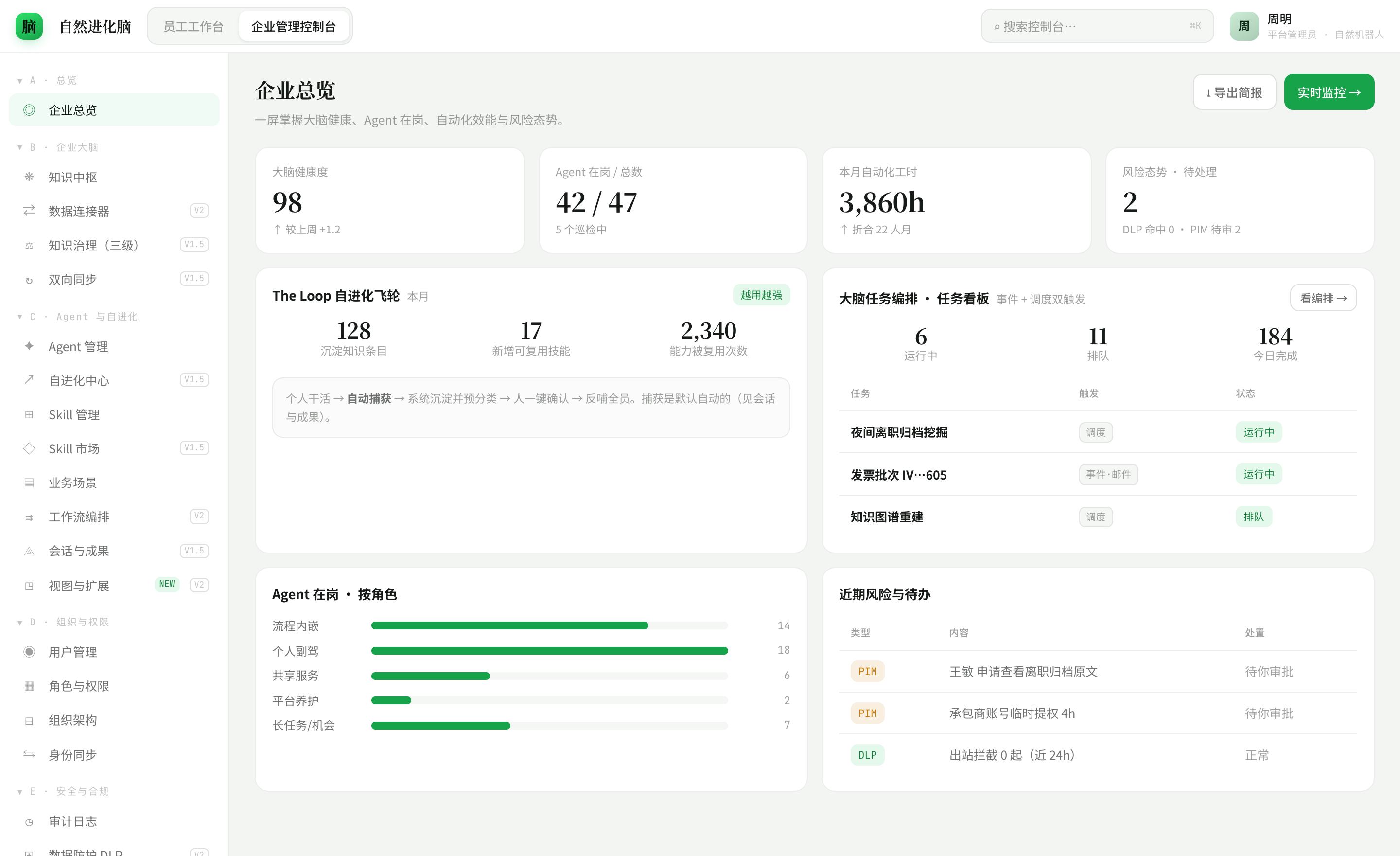Switch to 企业管理控制台 tab

pos(293,26)
